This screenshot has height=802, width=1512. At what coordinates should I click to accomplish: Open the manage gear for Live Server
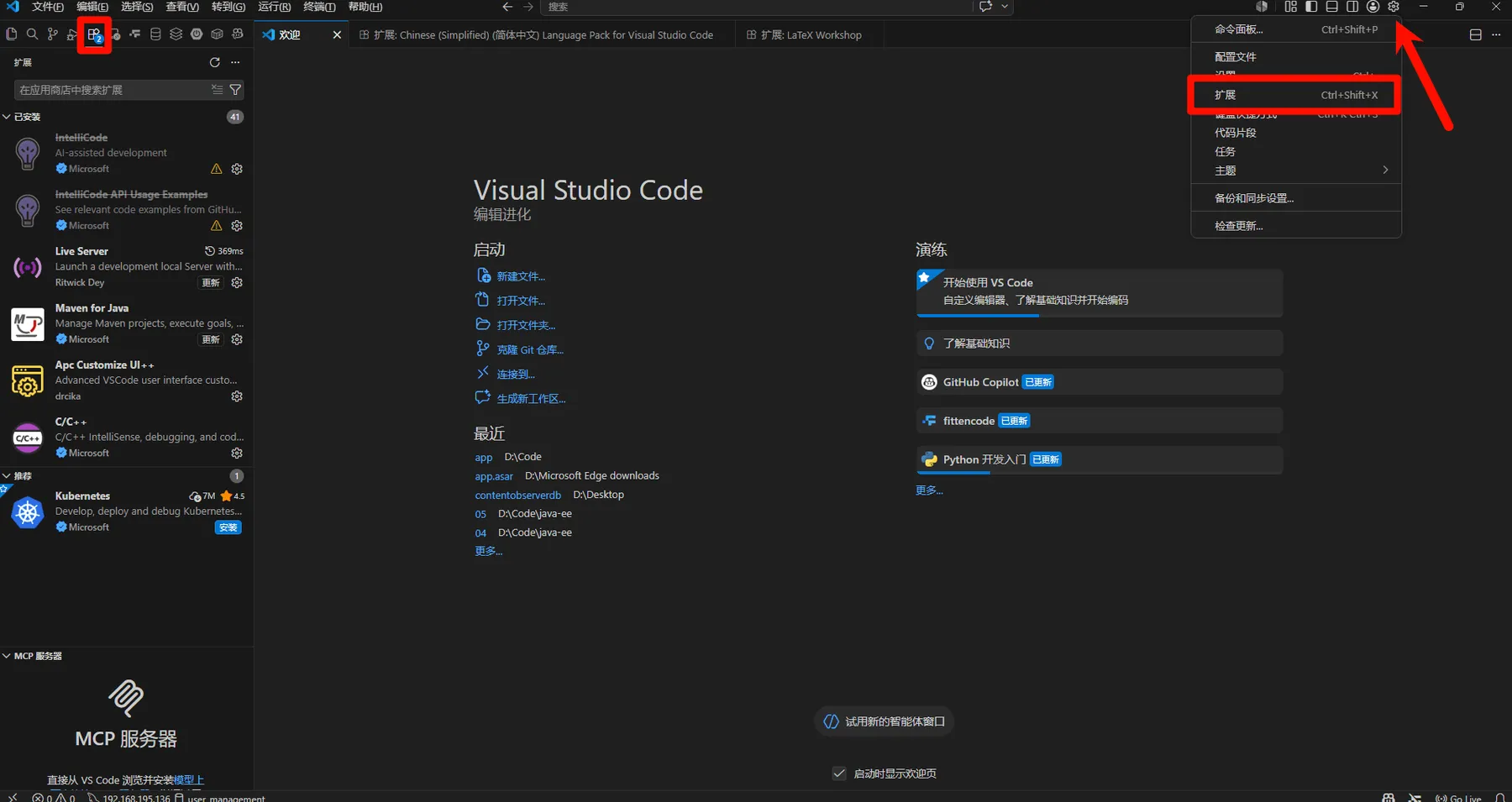[237, 283]
